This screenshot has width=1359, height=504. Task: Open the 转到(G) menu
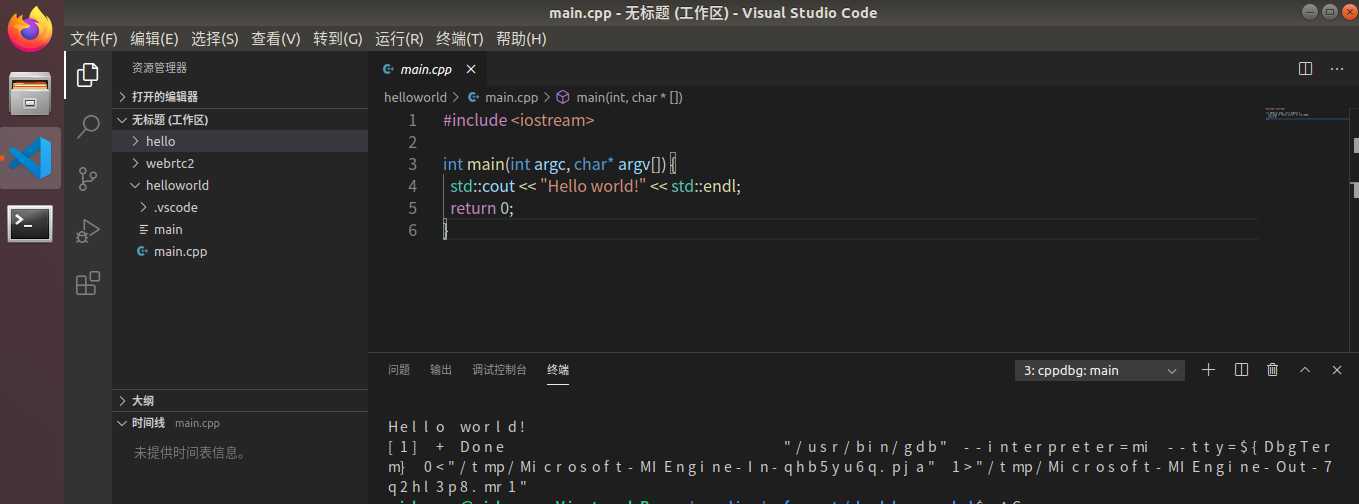[x=338, y=38]
